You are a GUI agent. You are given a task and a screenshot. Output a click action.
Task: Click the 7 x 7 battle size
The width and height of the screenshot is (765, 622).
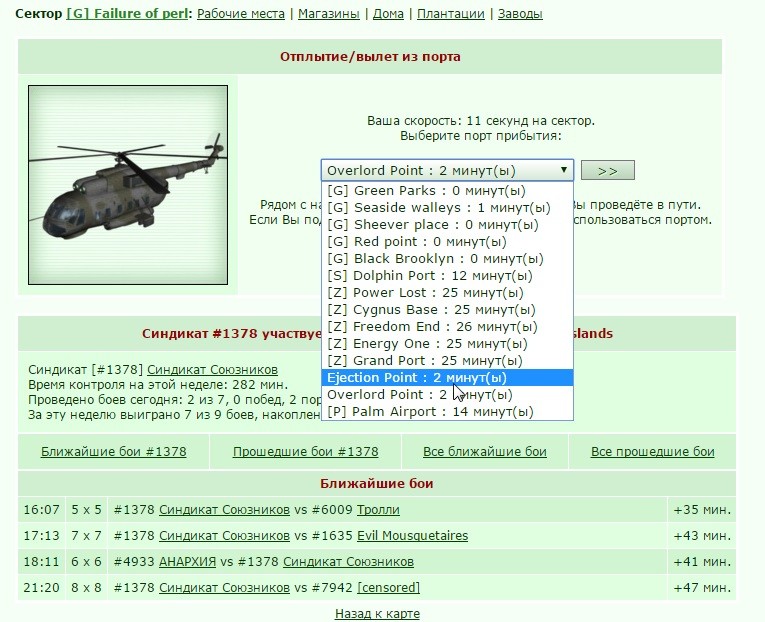(86, 536)
